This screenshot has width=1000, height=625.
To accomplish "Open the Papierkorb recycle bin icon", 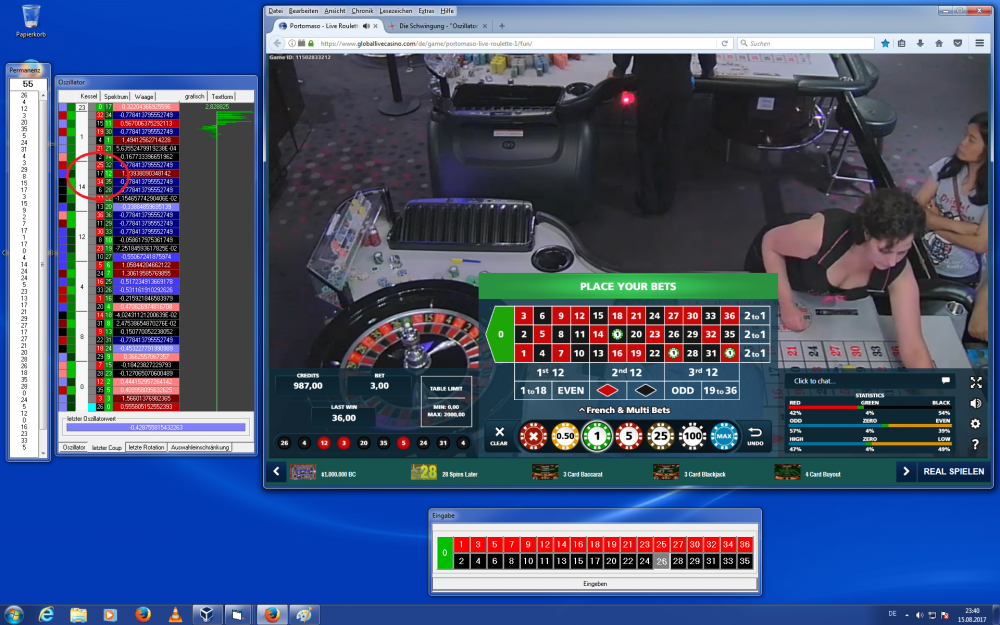I will click(x=31, y=20).
